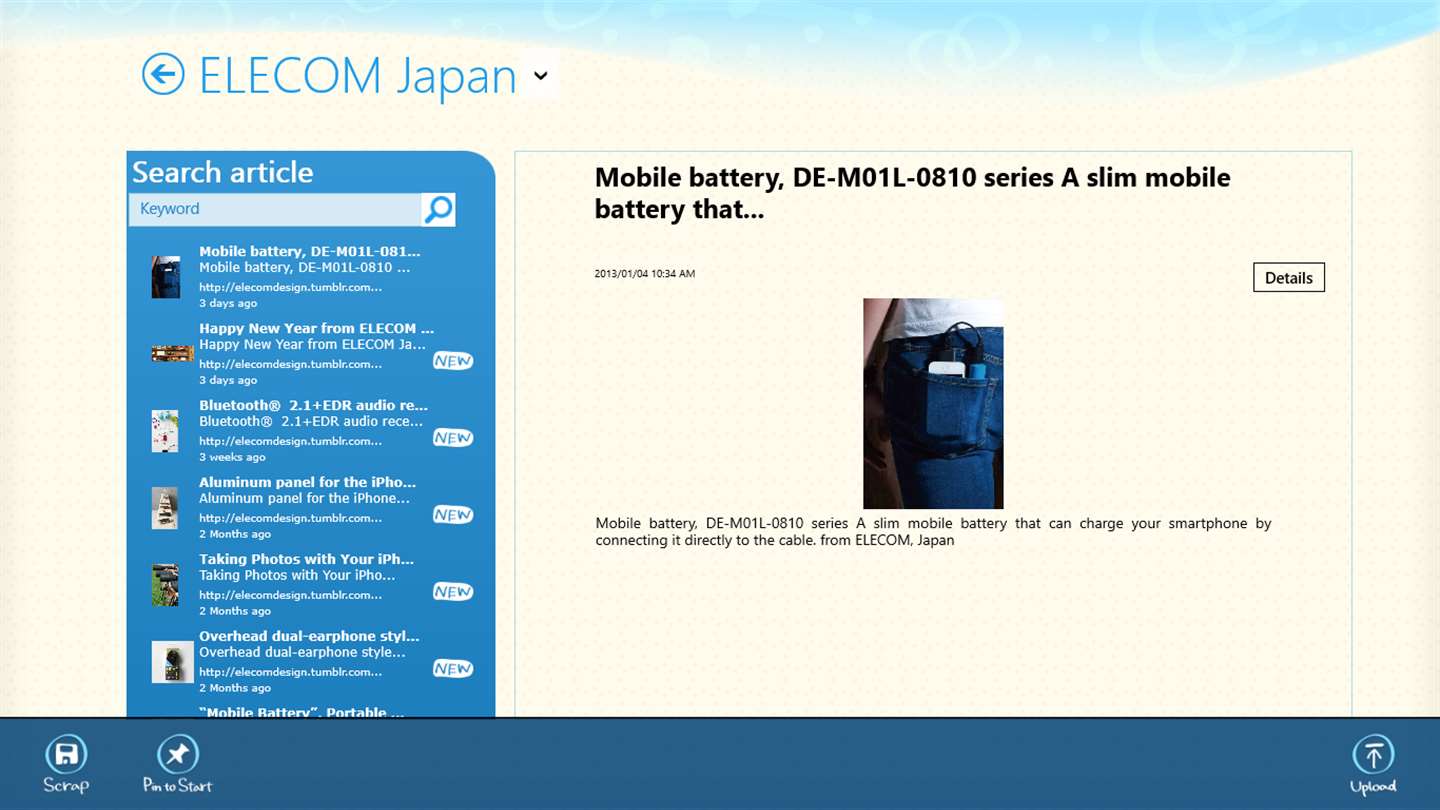The height and width of the screenshot is (810, 1440).
Task: Click the elecomdesign.tumblr link under Taking Photos
Action: [291, 595]
